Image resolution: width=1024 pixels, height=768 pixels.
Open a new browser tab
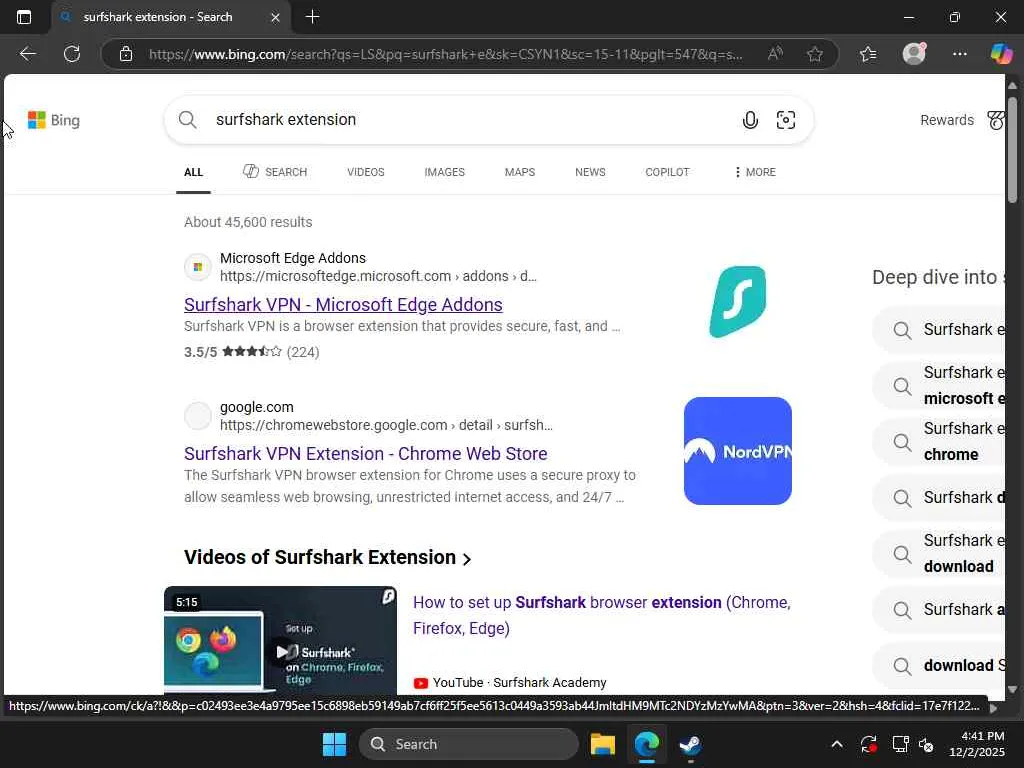[312, 17]
